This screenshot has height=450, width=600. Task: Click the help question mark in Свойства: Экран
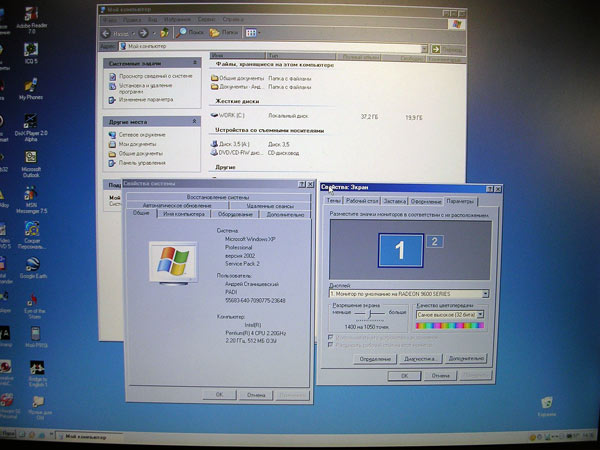coord(489,189)
